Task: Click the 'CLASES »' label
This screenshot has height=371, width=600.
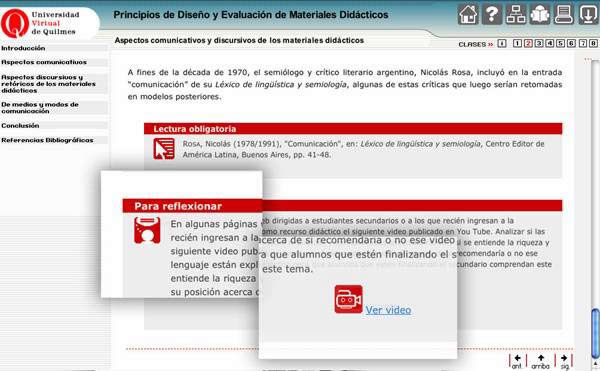Action: tap(476, 44)
